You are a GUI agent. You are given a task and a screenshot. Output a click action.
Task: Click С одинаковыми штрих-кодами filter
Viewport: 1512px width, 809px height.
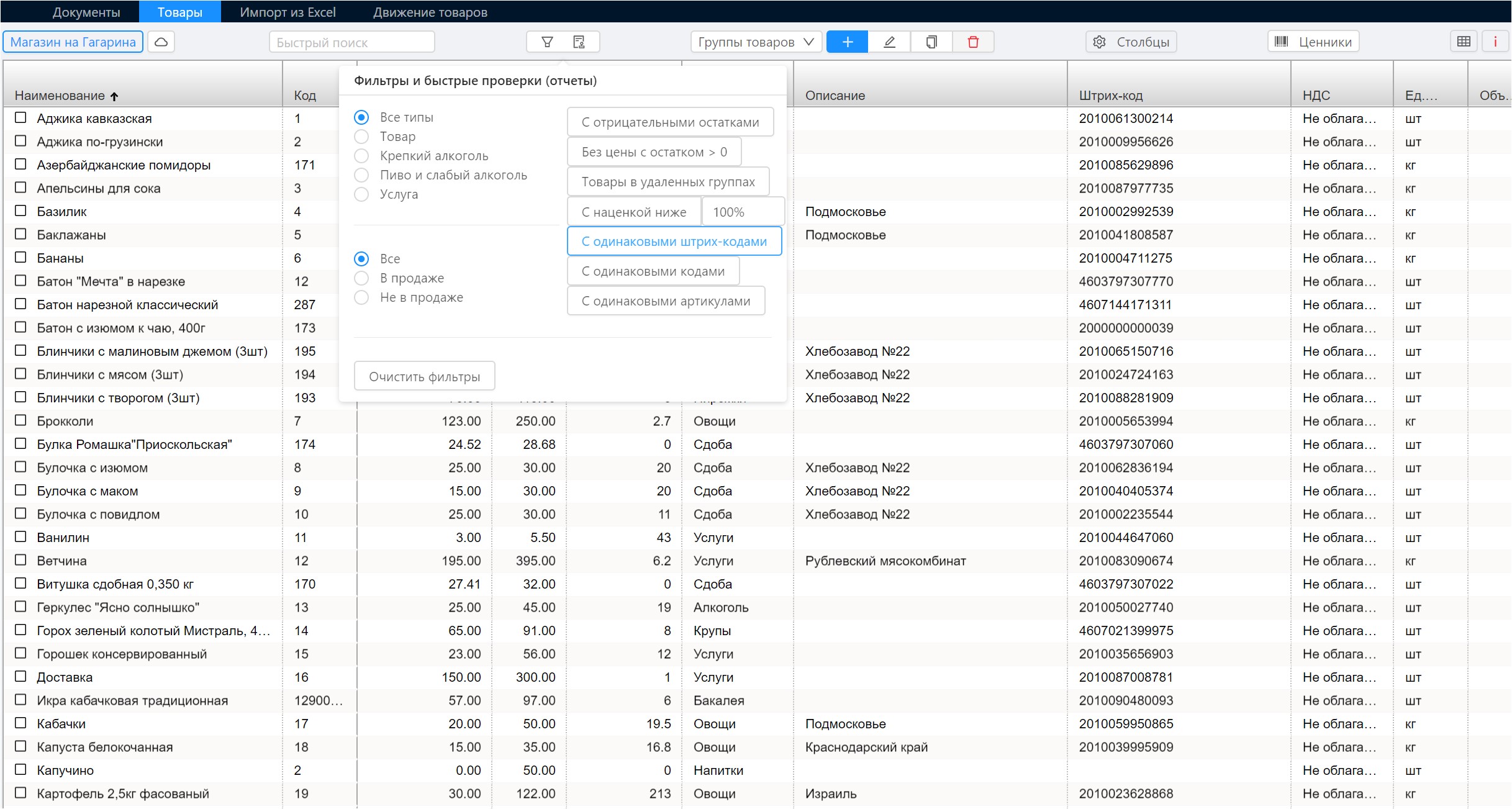click(674, 242)
